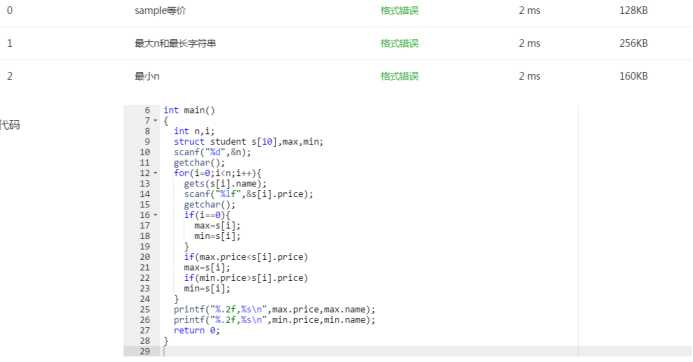
Task: Click the 格式错误 result of test case 2
Action: pos(400,76)
